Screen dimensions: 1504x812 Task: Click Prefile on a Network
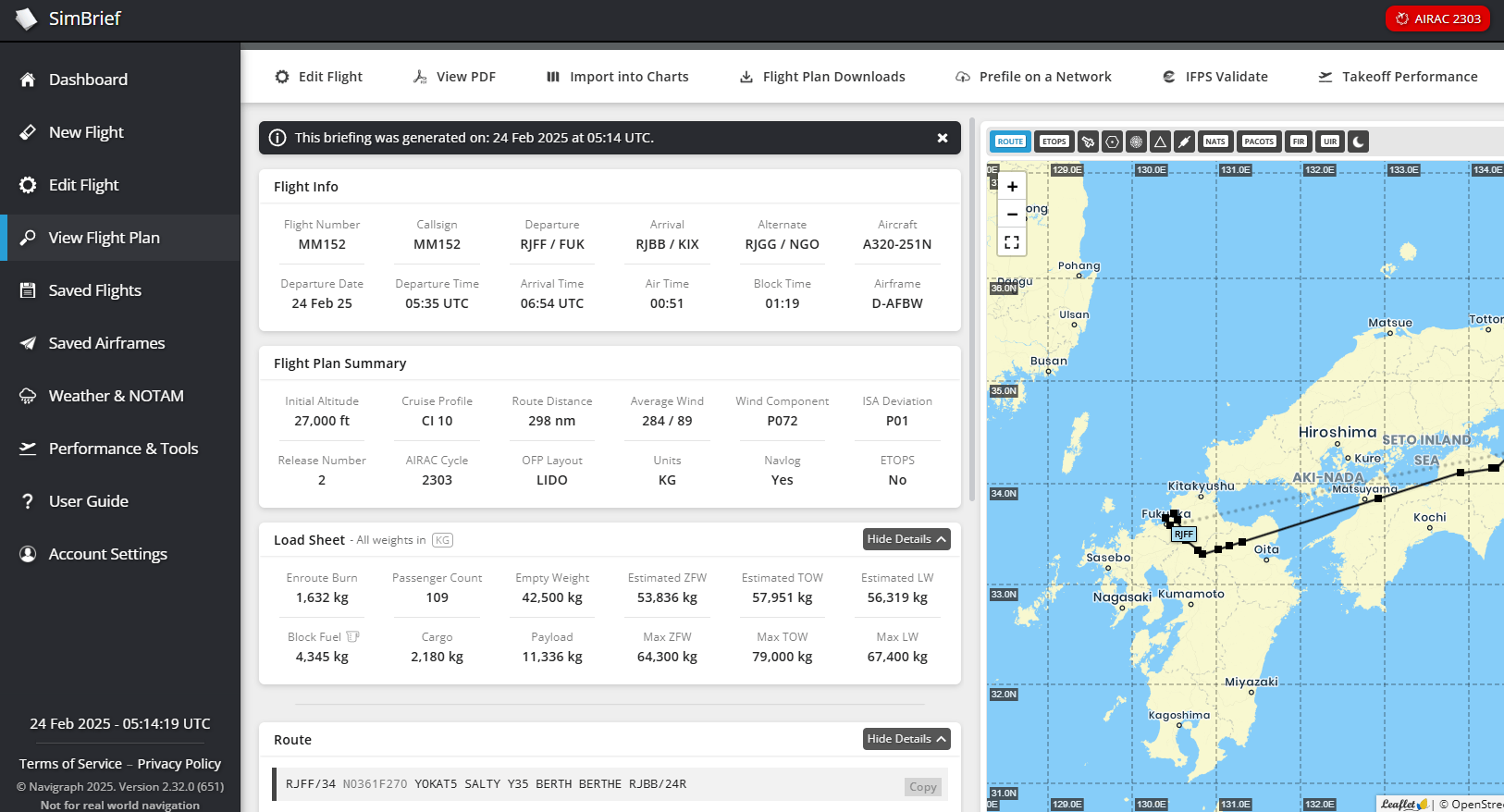pos(1033,77)
